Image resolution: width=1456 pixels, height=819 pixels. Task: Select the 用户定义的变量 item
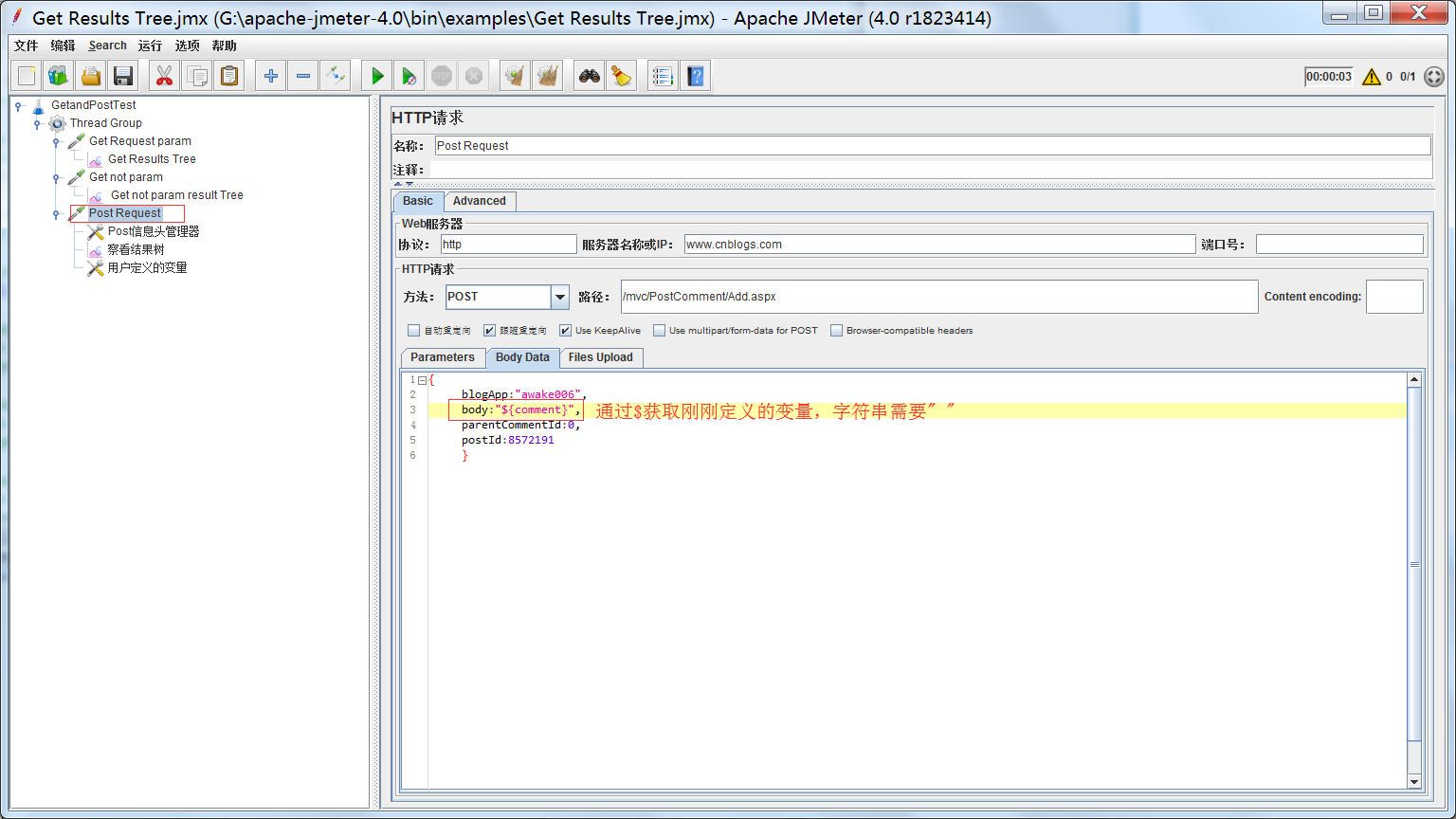[x=147, y=267]
